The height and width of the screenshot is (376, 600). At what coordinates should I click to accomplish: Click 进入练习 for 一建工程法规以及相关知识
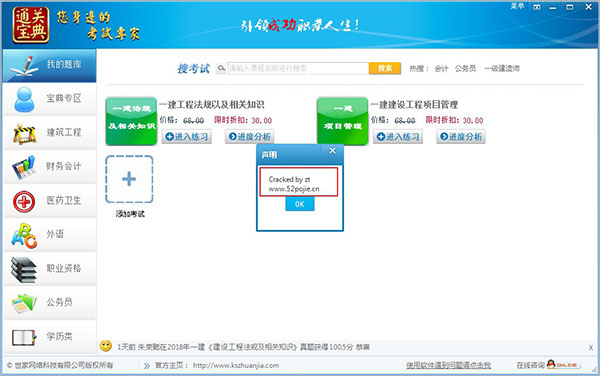pyautogui.click(x=186, y=137)
